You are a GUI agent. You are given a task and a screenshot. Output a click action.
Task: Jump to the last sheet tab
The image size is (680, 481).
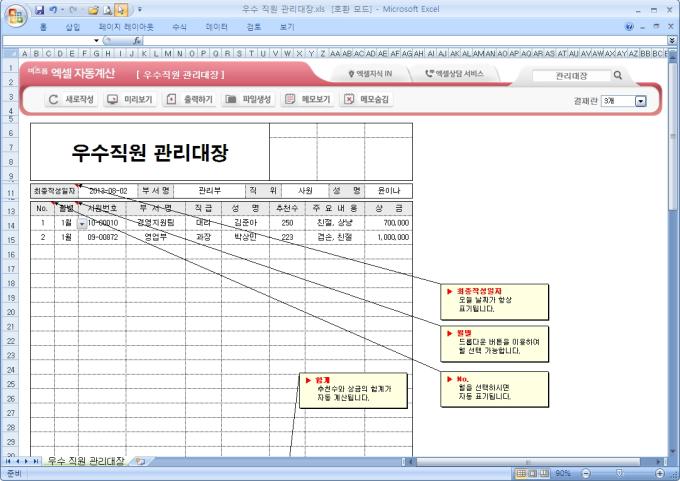[x=36, y=461]
